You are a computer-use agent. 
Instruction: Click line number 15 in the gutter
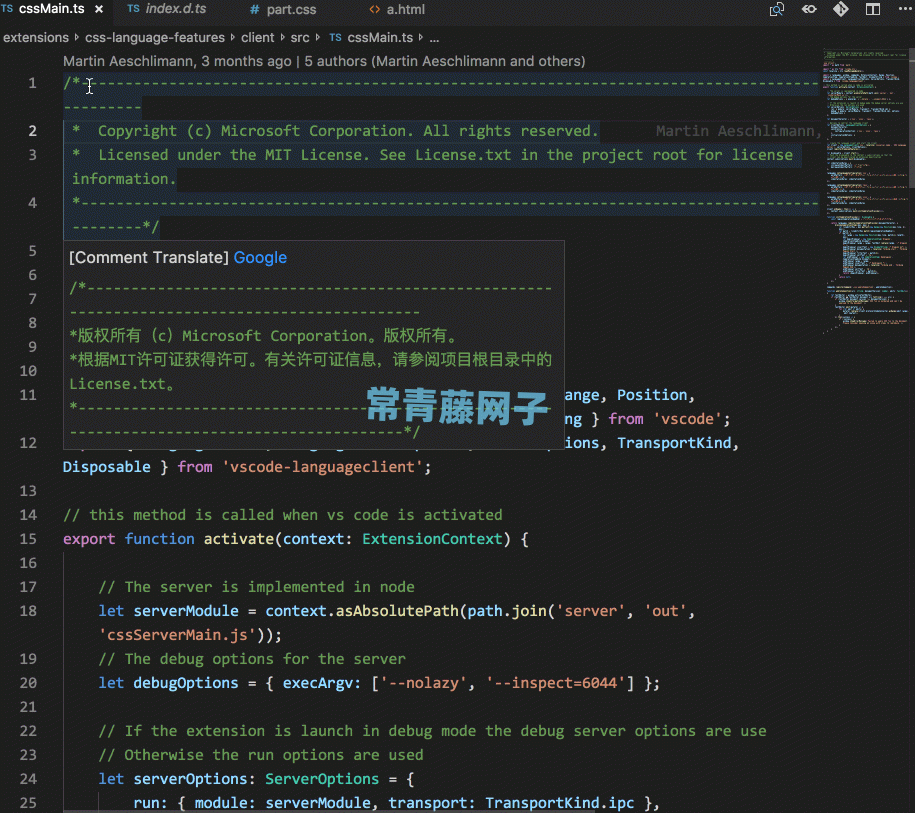pos(28,539)
